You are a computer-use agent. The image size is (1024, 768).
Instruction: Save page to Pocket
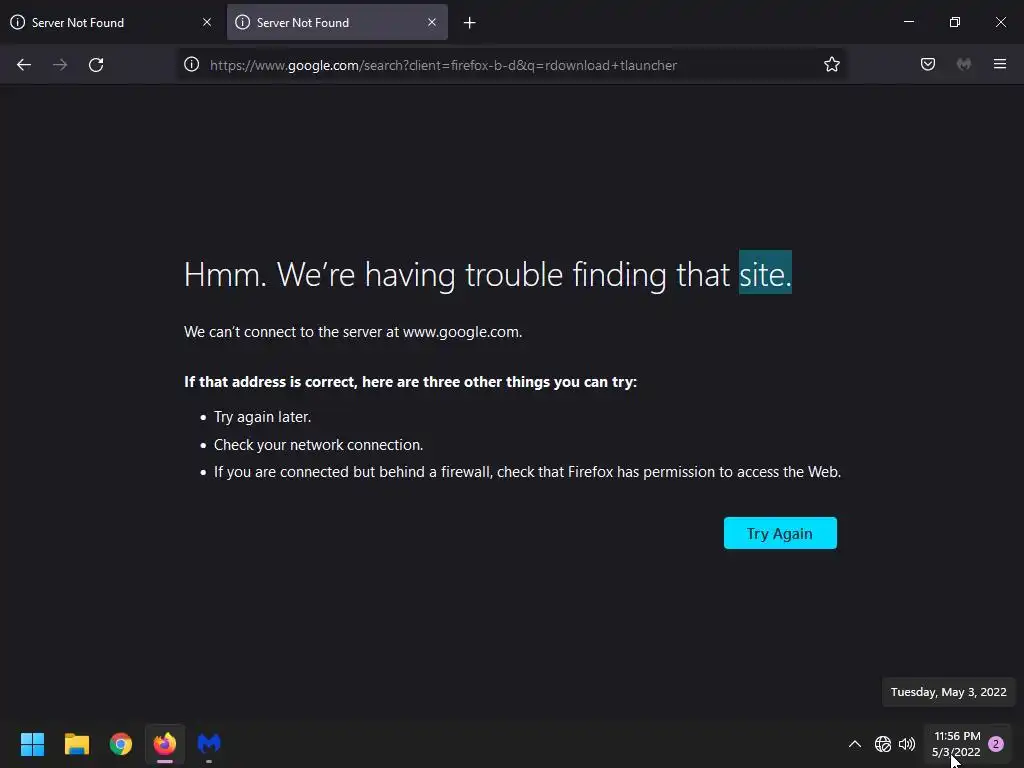927,64
